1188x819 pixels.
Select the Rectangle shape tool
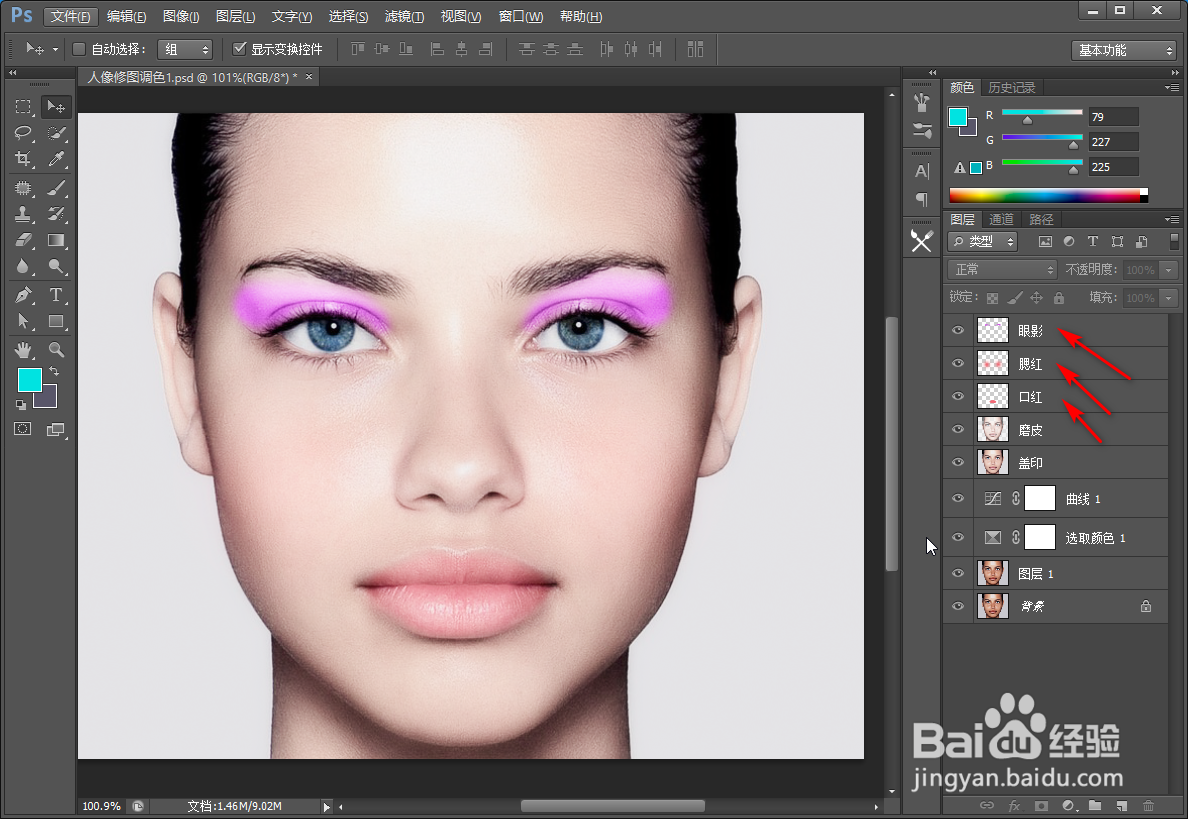click(x=56, y=321)
